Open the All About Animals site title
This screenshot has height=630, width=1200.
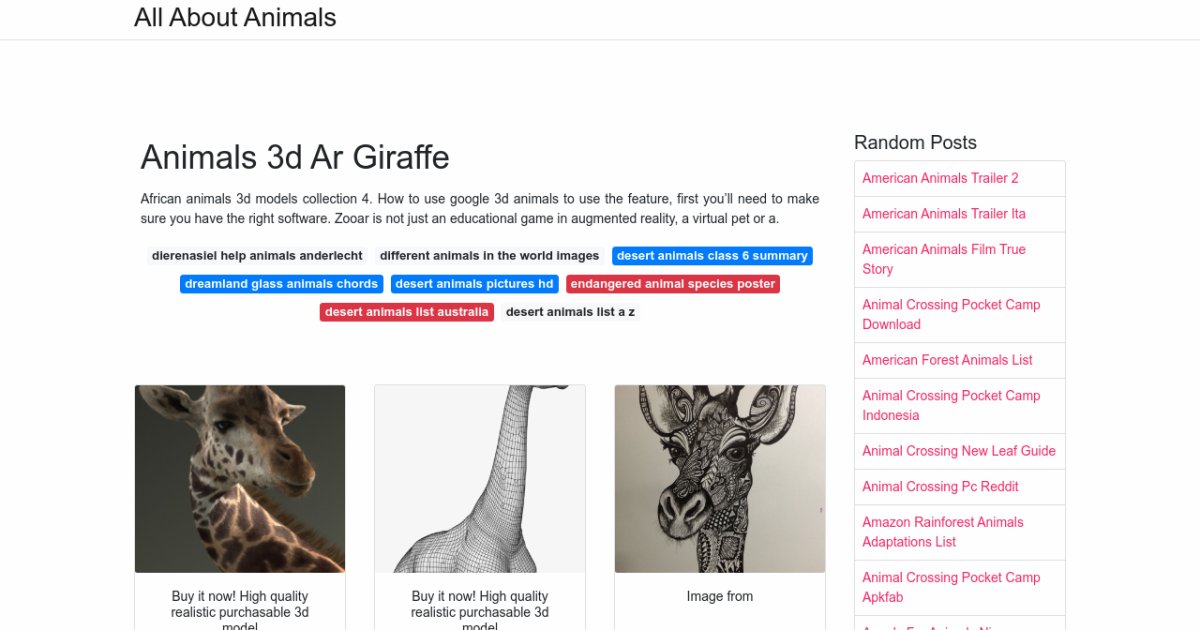point(235,18)
